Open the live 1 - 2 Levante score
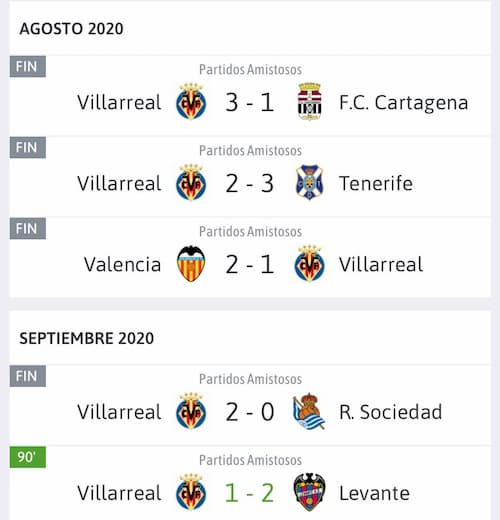Viewport: 500px width, 520px height. point(250,493)
